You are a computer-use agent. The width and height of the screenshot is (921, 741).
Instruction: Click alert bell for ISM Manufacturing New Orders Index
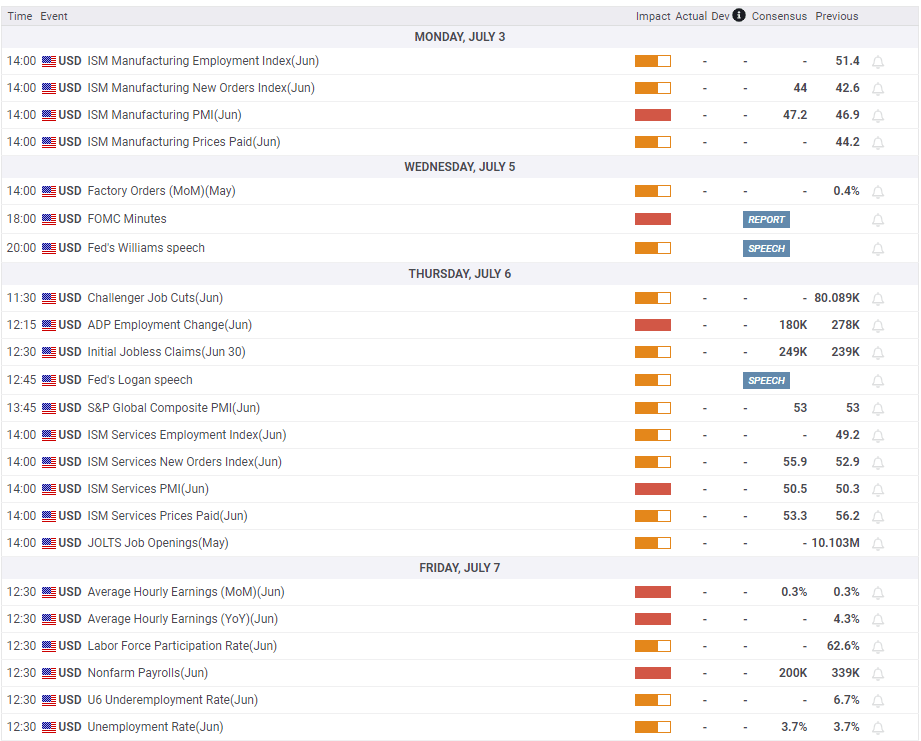(878, 89)
